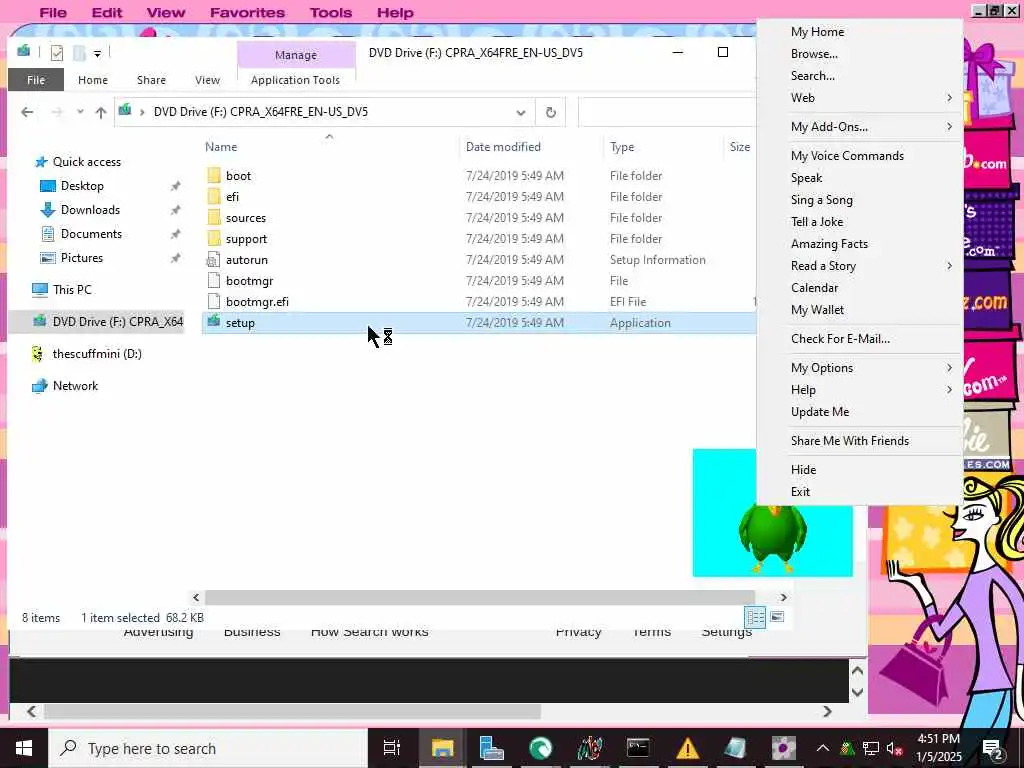This screenshot has height=768, width=1024.
Task: Click the taskbar search box
Action: click(208, 748)
